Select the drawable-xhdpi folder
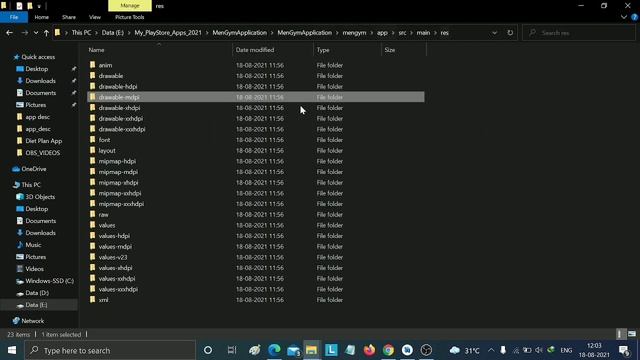The image size is (640, 360). click(x=119, y=108)
